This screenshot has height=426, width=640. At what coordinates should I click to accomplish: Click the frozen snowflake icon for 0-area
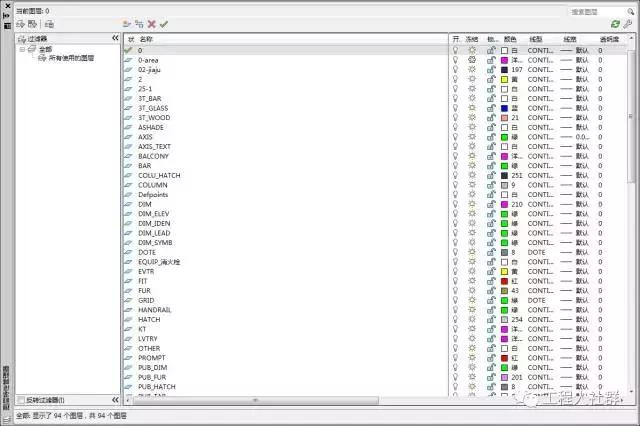coord(472,60)
